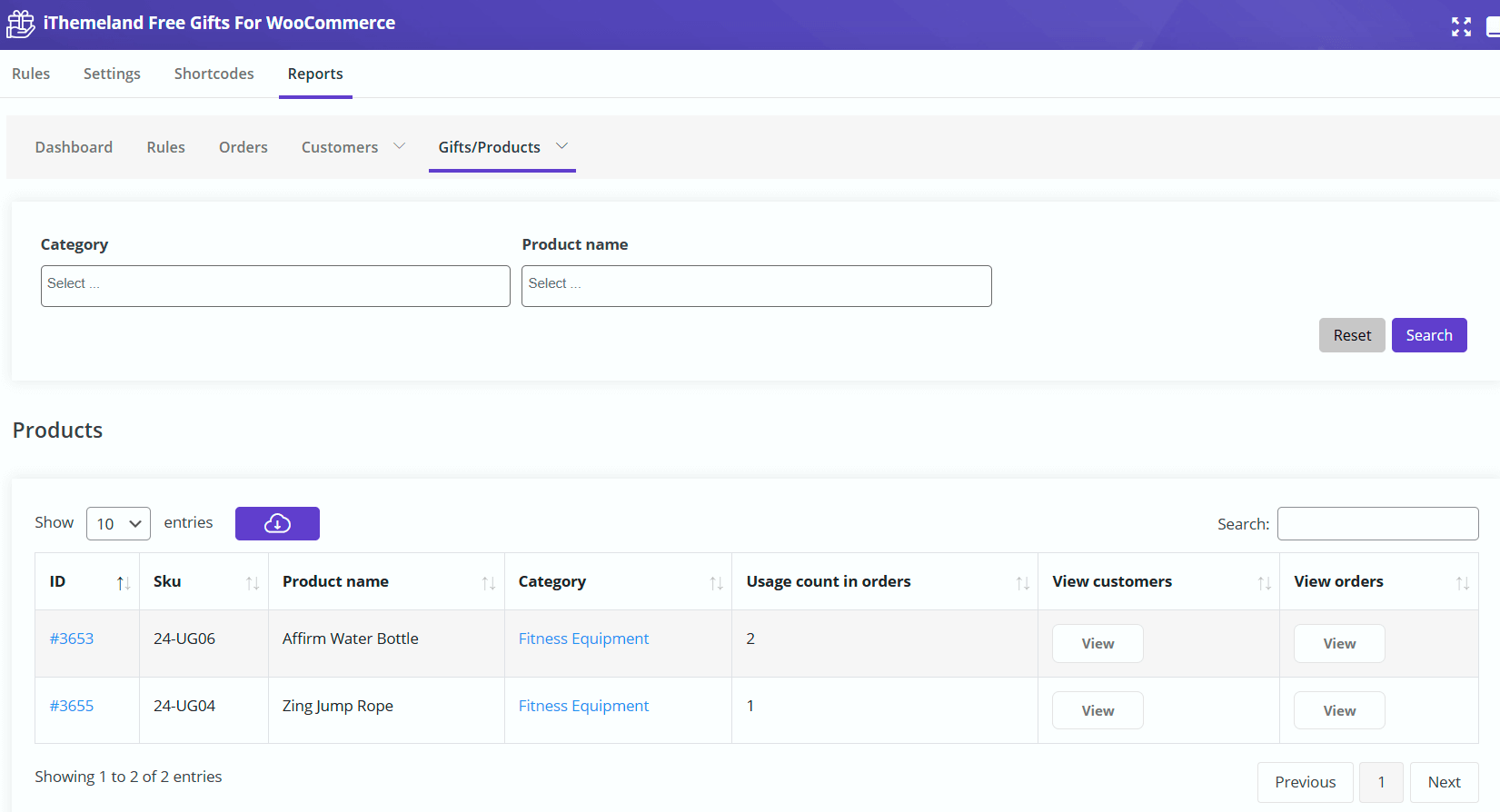Click the Reset filter button

tap(1351, 335)
